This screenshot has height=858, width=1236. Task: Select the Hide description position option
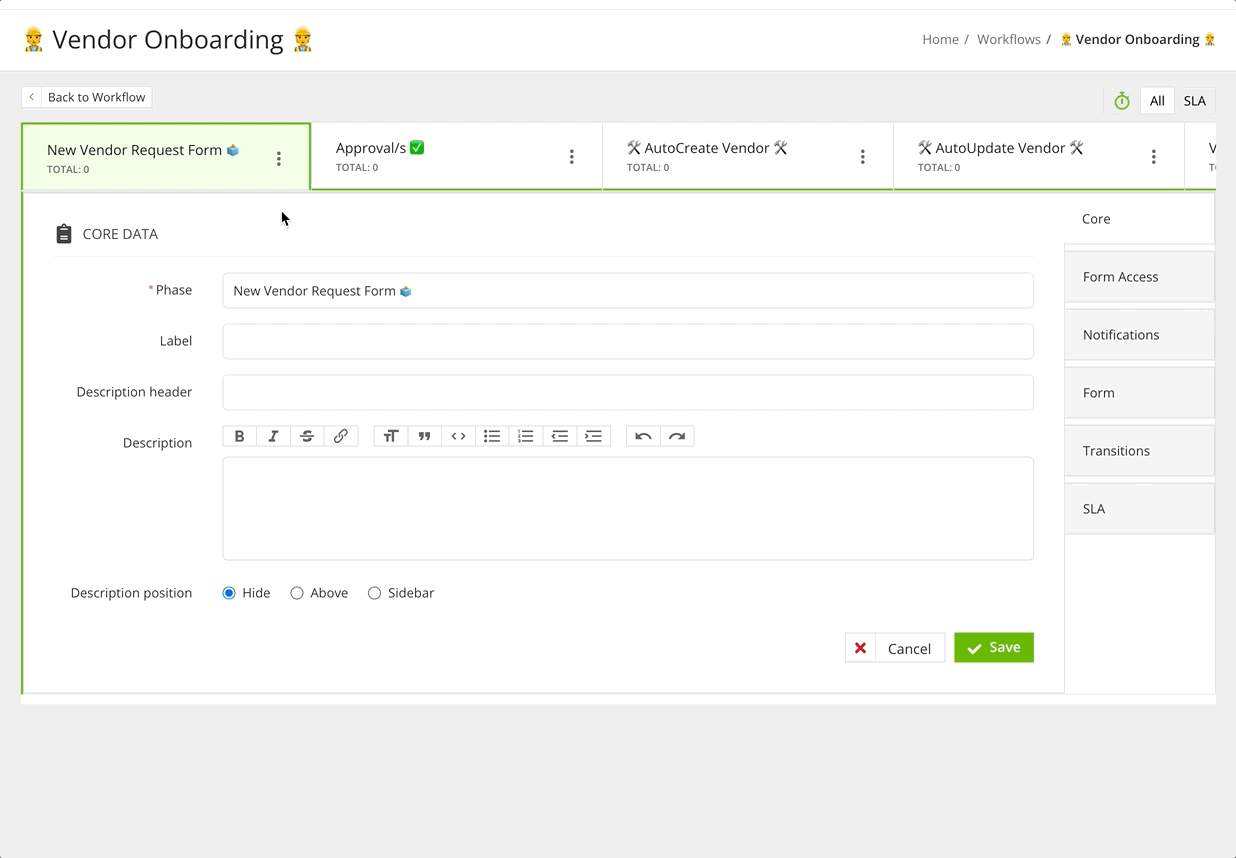coord(228,592)
